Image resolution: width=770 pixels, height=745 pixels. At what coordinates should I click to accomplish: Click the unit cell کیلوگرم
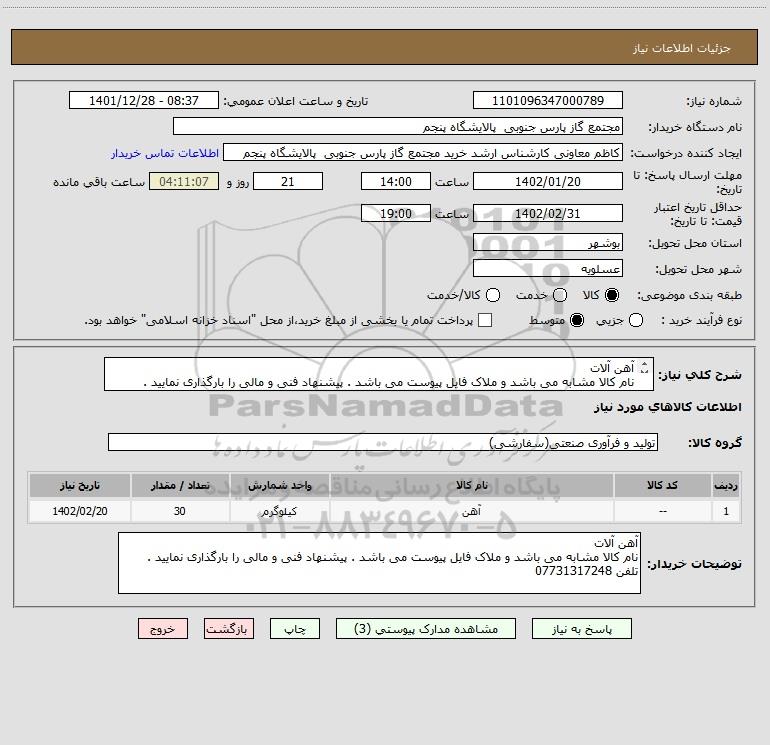(279, 511)
